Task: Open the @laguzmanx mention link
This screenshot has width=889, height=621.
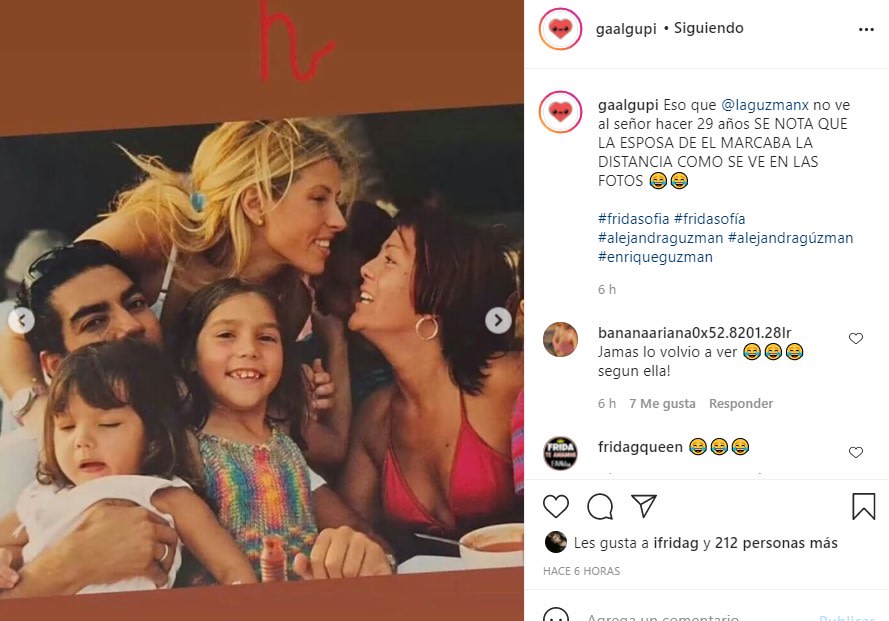Action: [765, 105]
